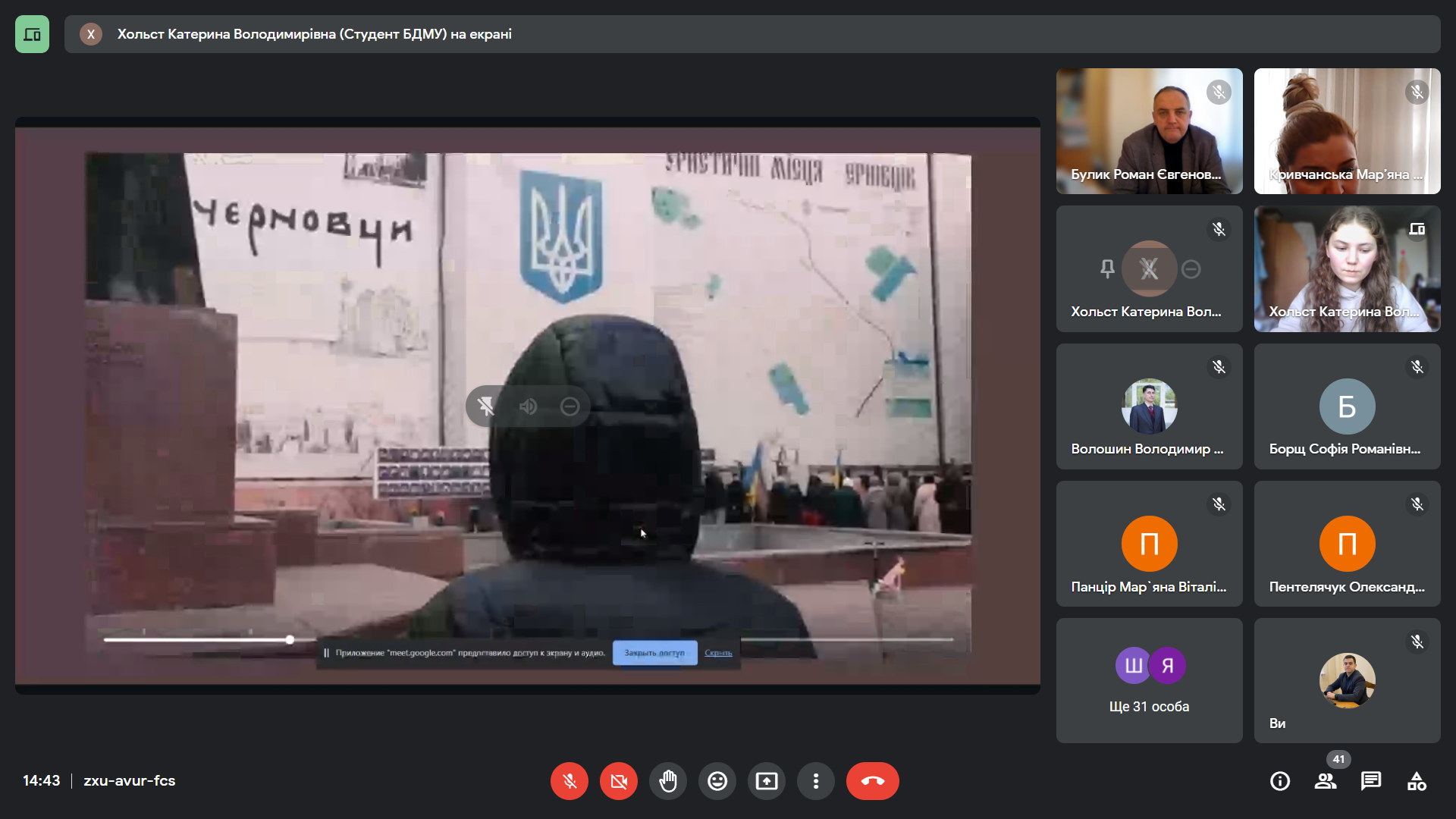Viewport: 1456px width, 819px height.
Task: Click the П avatar of Панцір Мар'яна
Action: coord(1150,544)
